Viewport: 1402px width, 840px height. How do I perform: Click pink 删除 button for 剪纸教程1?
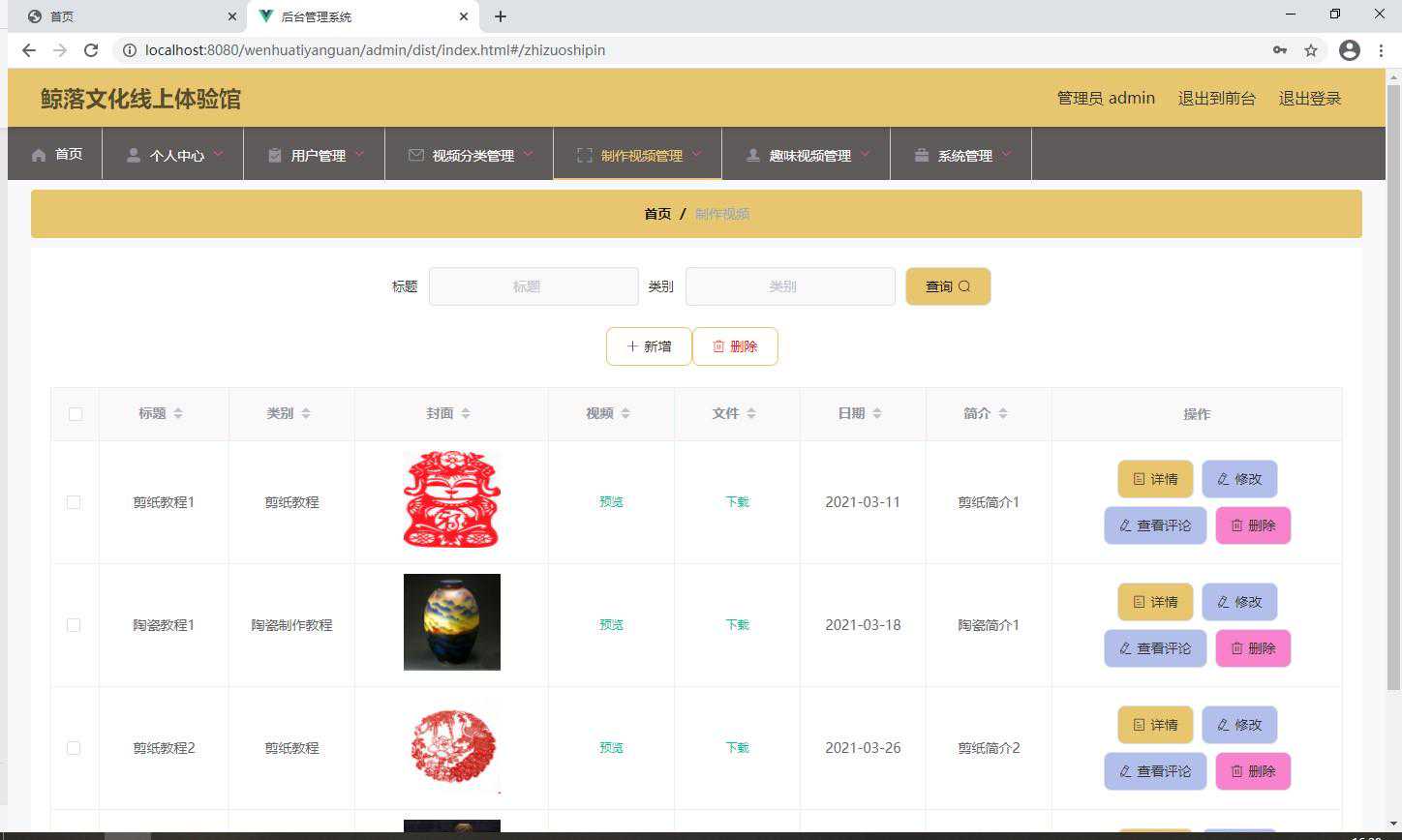[x=1253, y=525]
